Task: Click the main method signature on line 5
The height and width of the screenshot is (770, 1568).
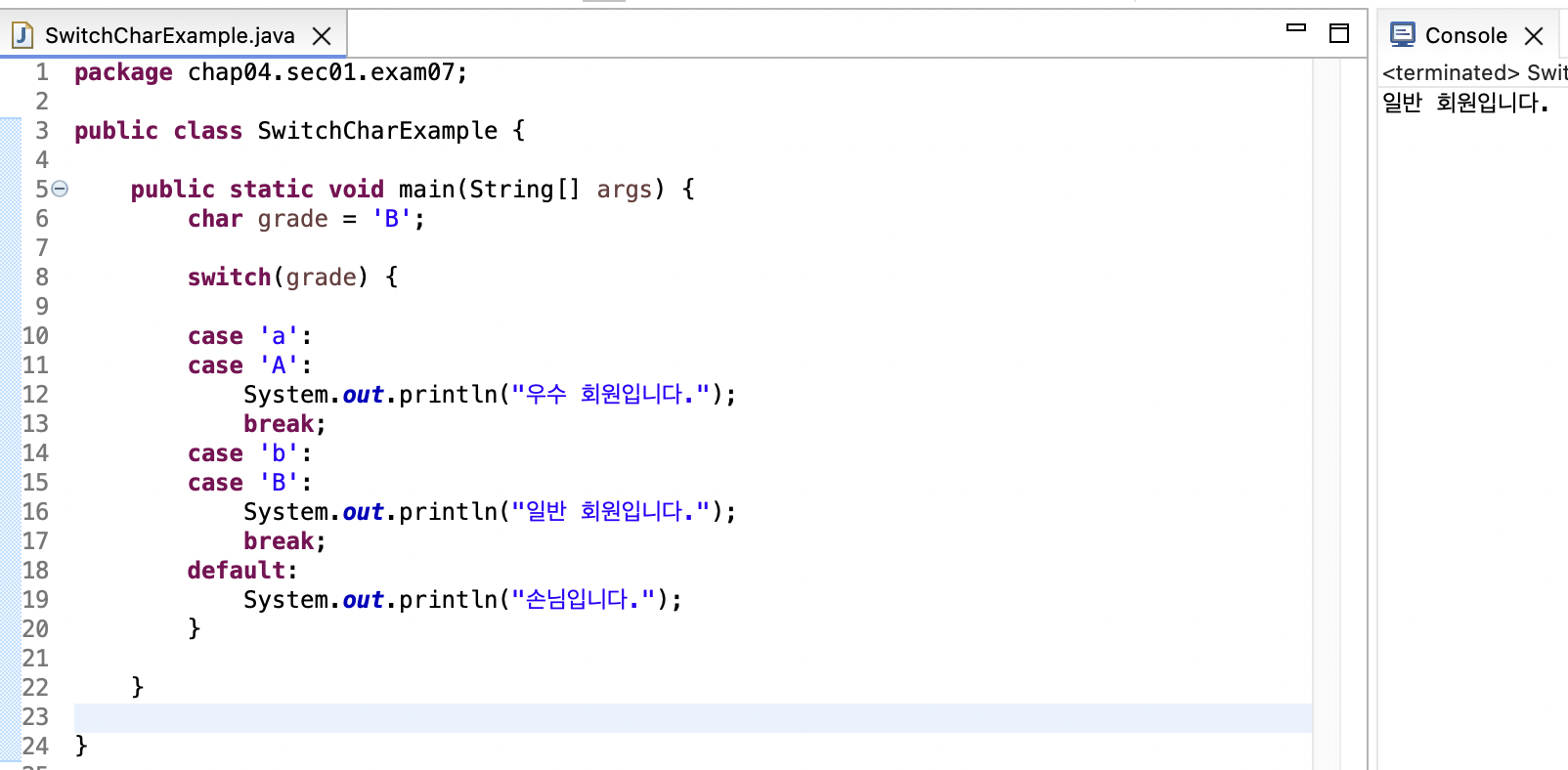Action: 413,190
